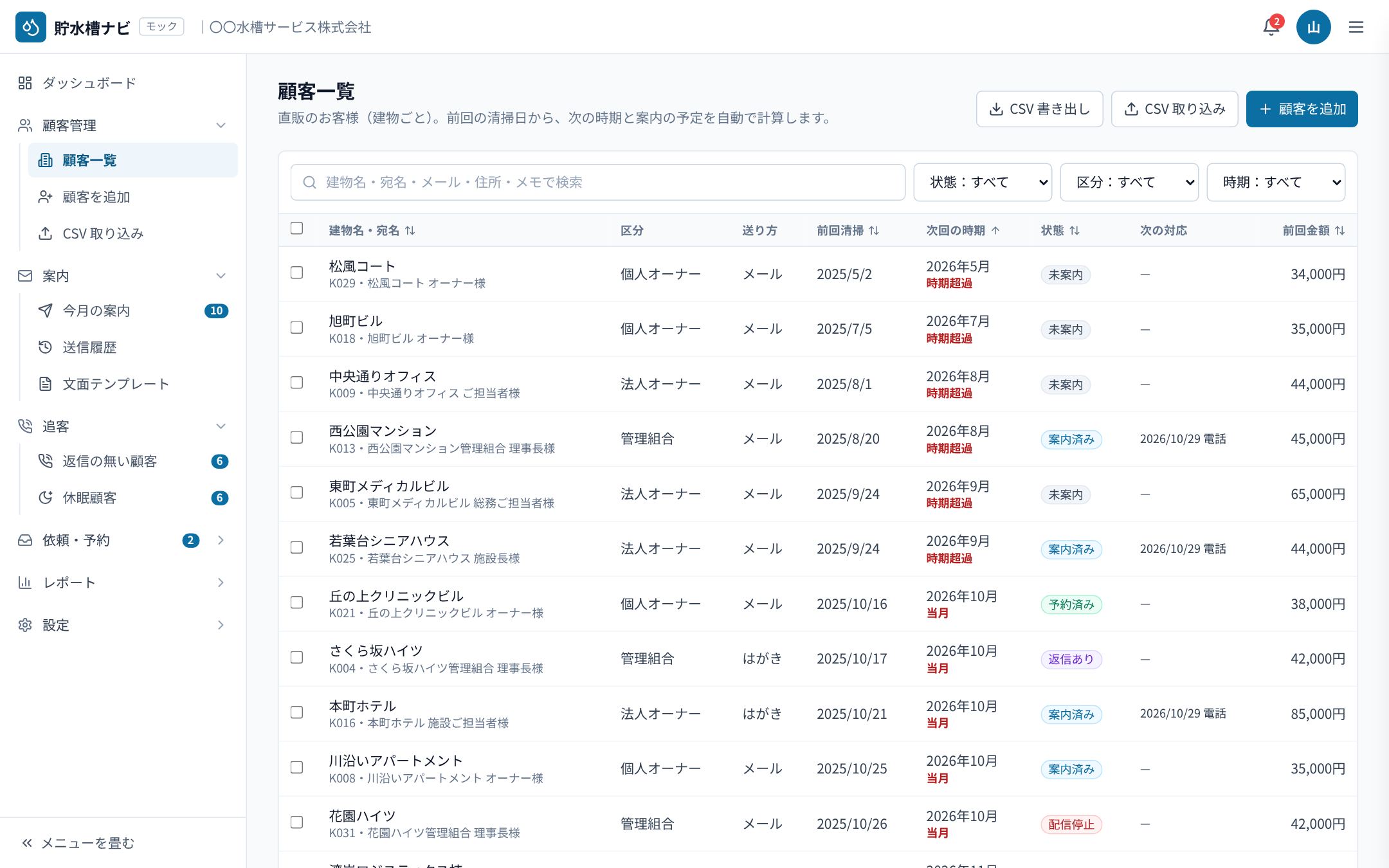Click the CSV 書き出し button
Image resolution: width=1389 pixels, height=868 pixels.
click(x=1039, y=109)
